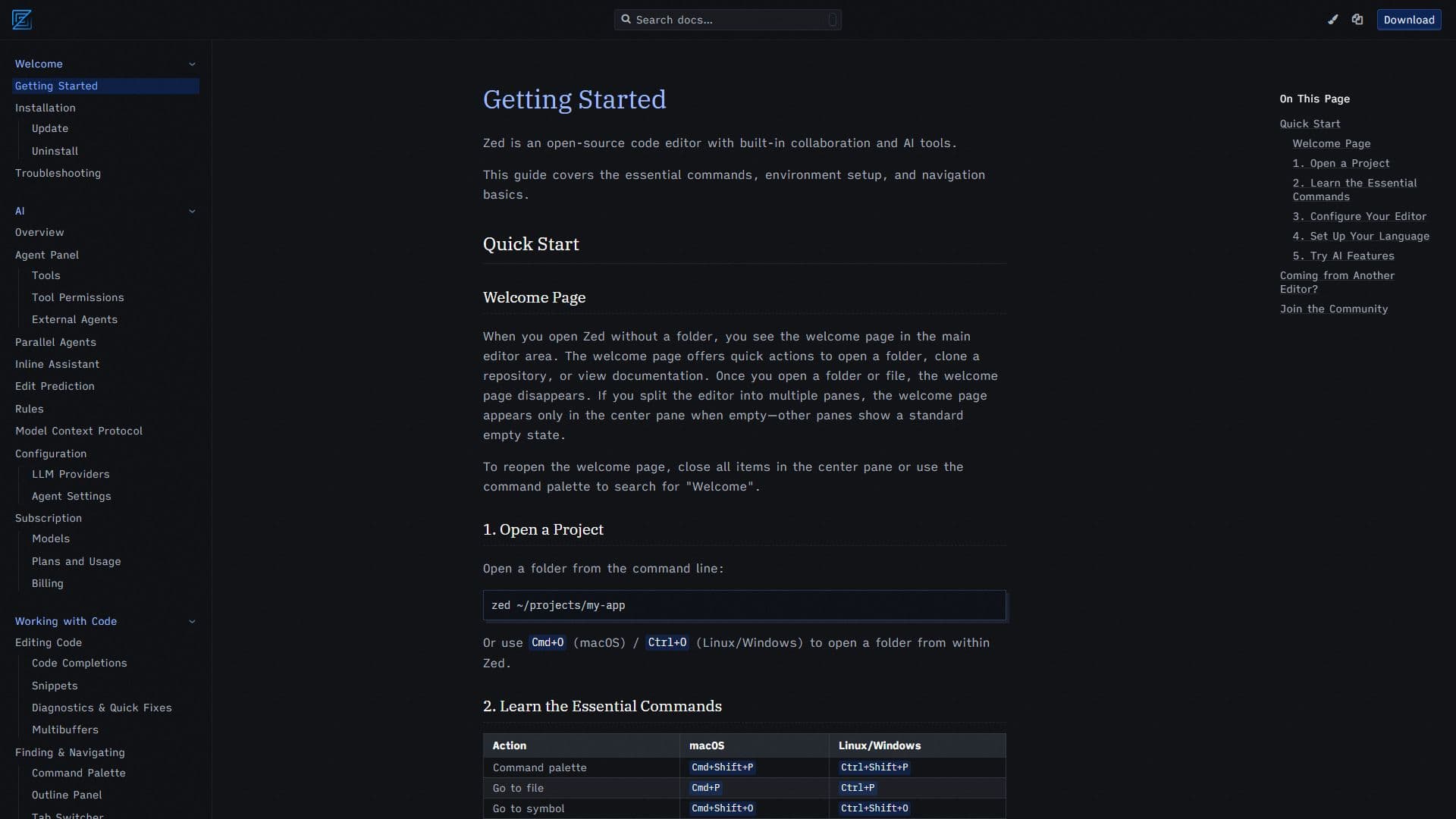Click the Working with Code section heading
The width and height of the screenshot is (1456, 819).
point(66,621)
